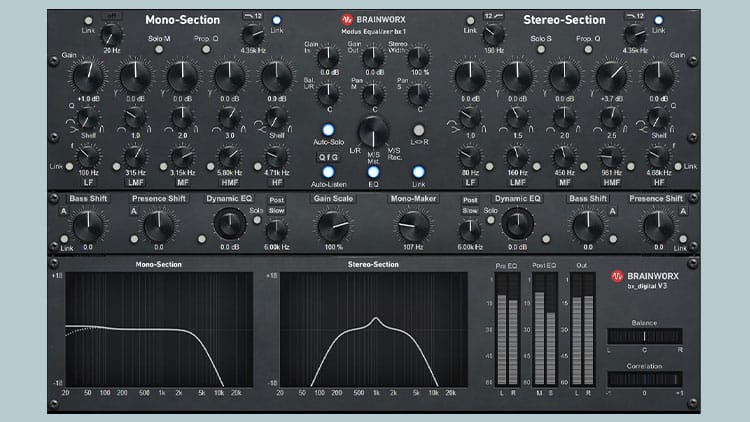Click the right Dynamic EQ knob
Image resolution: width=750 pixels, height=422 pixels.
[517, 223]
